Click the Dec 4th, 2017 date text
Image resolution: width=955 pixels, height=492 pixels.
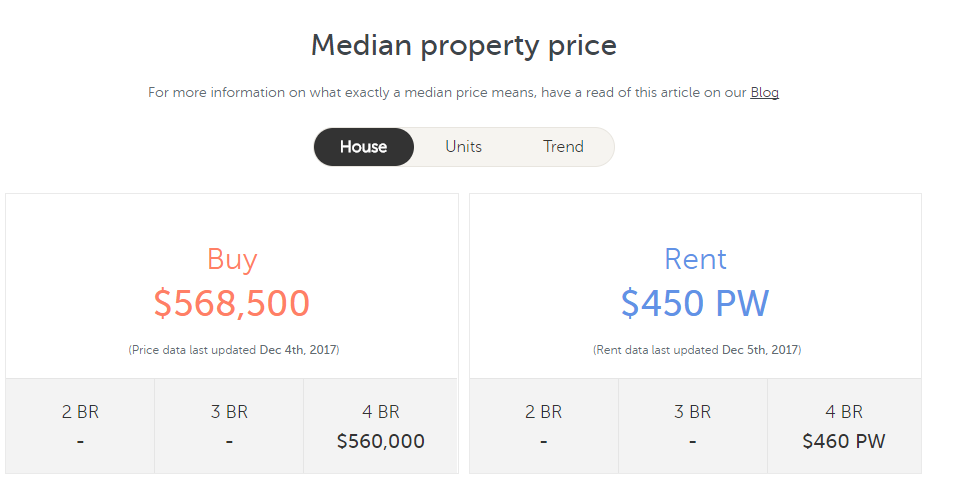pos(298,350)
